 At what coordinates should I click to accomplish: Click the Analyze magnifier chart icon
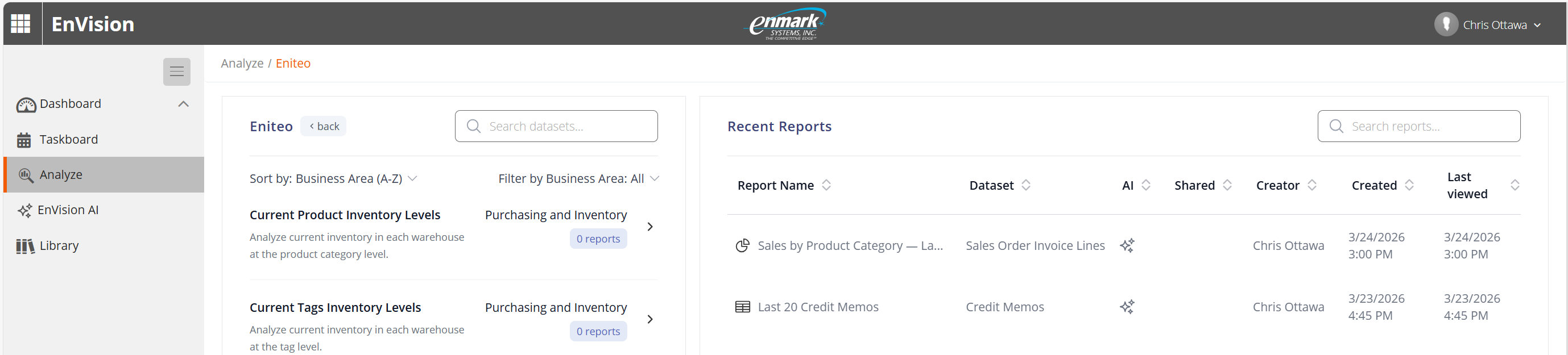tap(26, 175)
